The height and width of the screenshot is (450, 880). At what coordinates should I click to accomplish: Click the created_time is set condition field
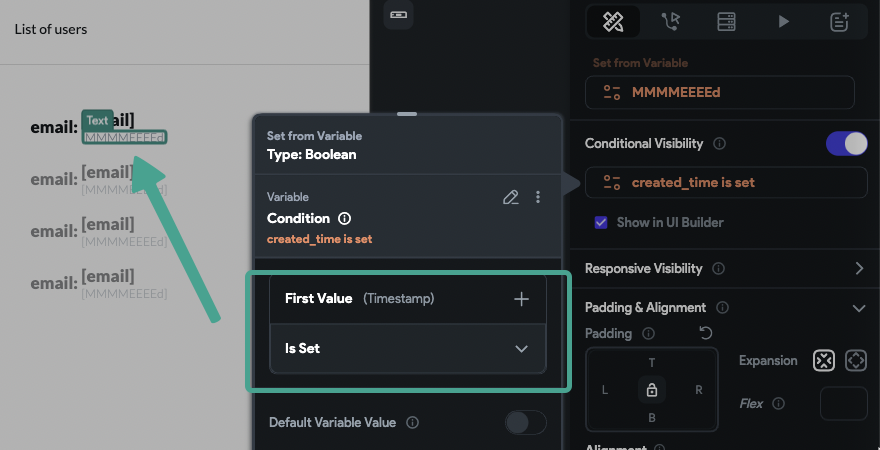point(726,182)
